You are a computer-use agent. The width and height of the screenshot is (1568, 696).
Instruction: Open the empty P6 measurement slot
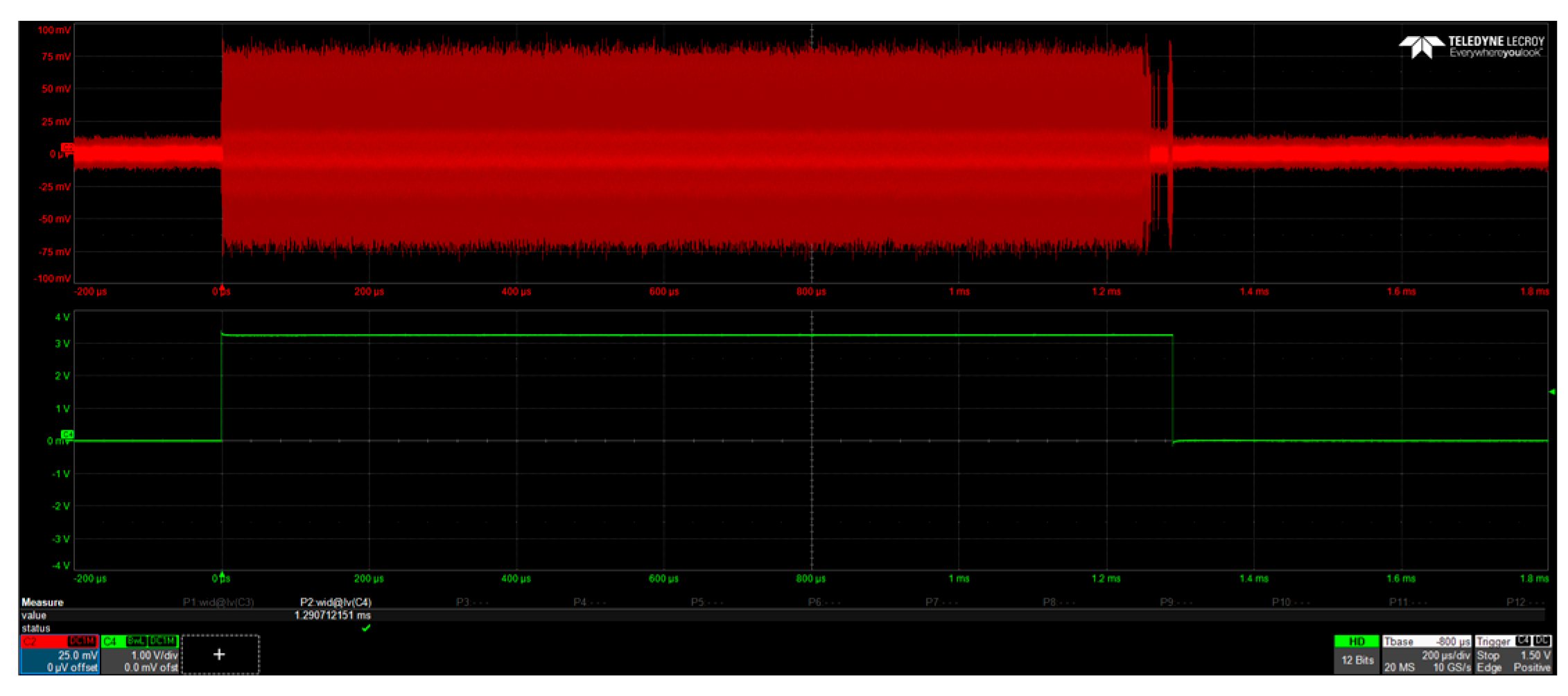pyautogui.click(x=824, y=602)
